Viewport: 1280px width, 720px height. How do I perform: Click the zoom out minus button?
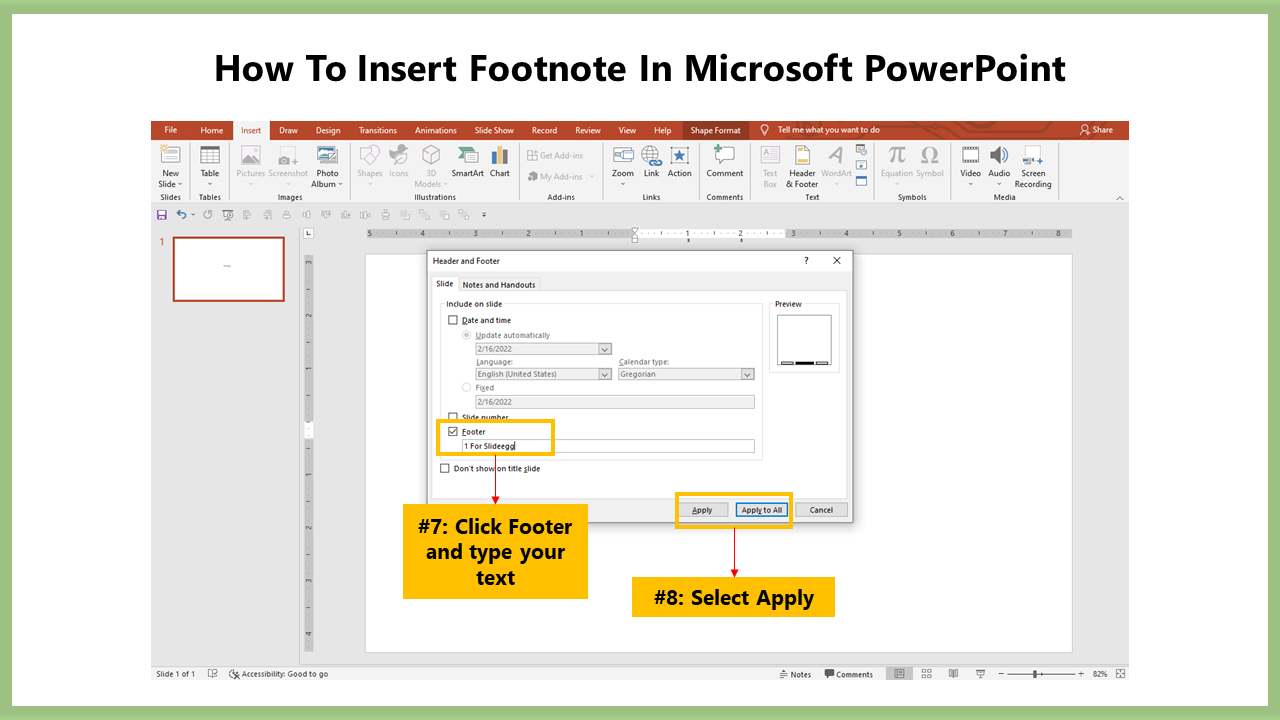tap(1001, 674)
